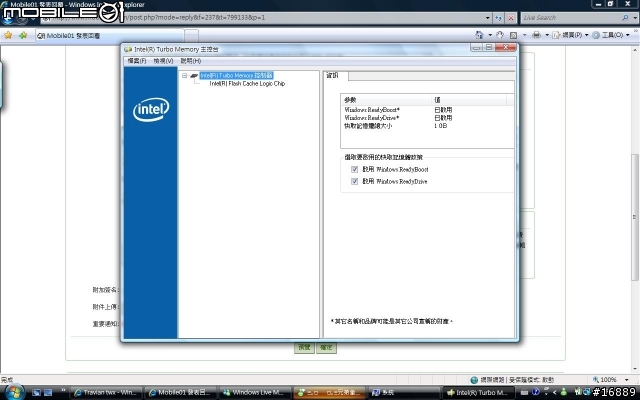Click the blue help icon in system tray
This screenshot has width=640, height=400.
536,392
